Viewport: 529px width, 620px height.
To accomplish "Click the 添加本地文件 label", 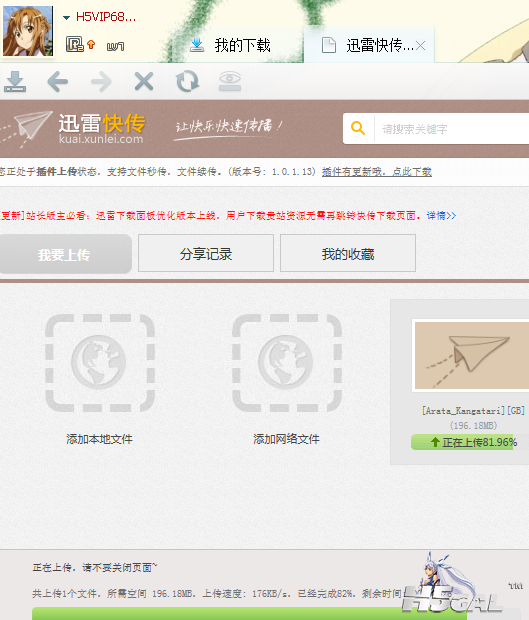I will pos(99,439).
